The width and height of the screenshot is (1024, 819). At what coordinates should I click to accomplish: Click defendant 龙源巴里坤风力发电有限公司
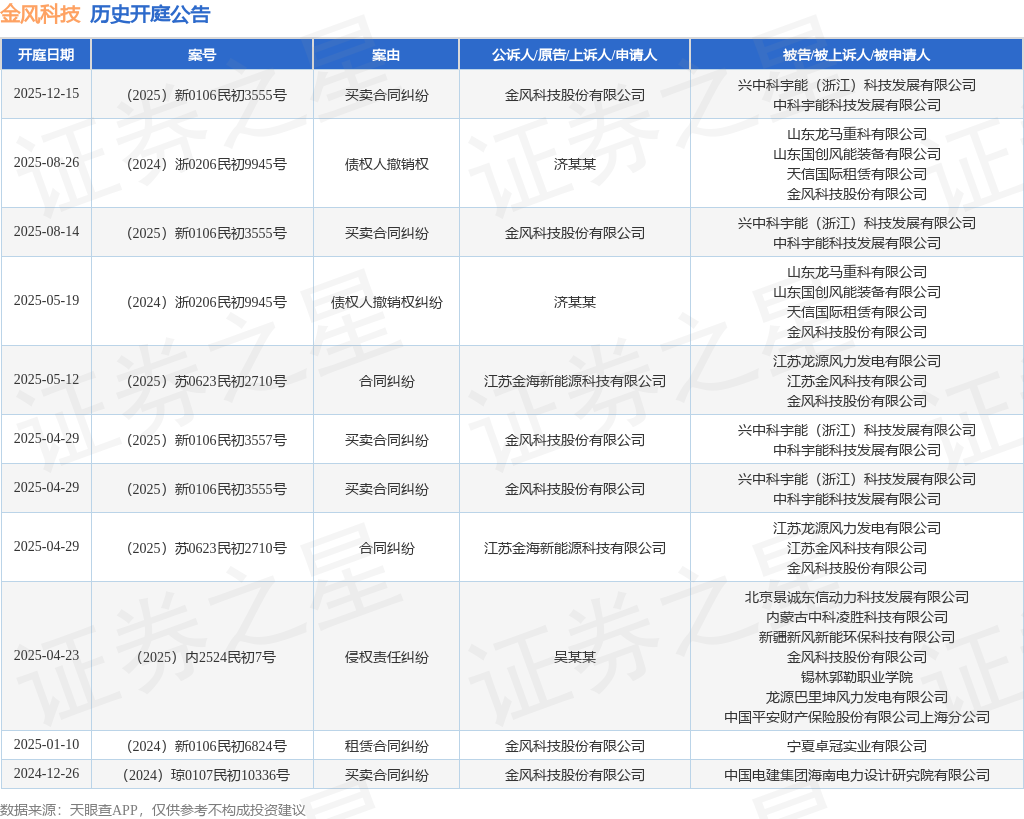coord(857,698)
